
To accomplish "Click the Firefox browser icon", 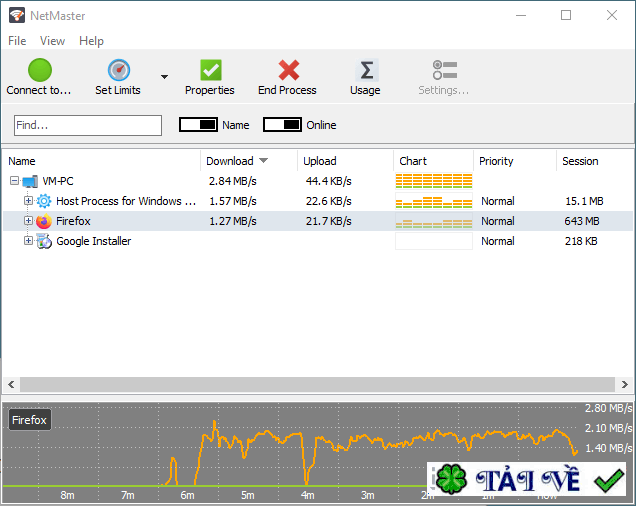I will [x=44, y=221].
